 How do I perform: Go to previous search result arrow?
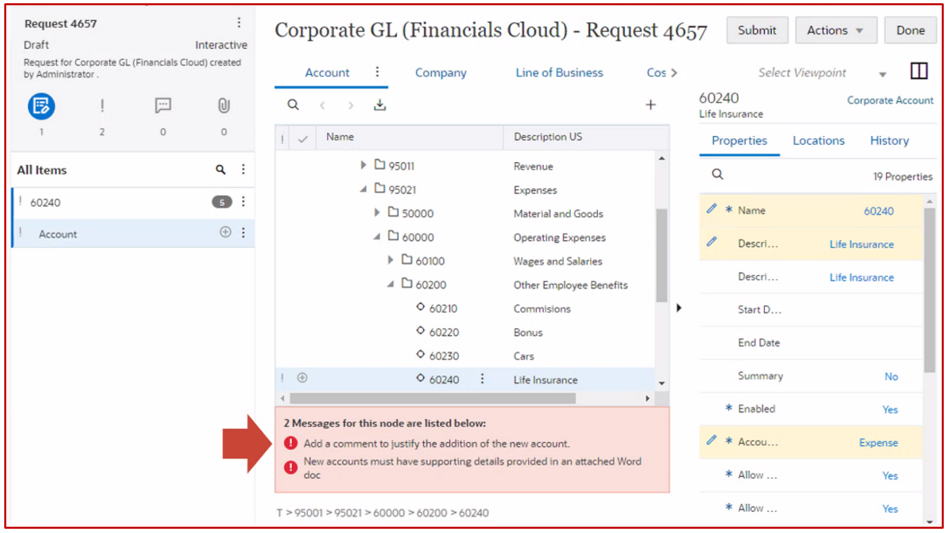coord(323,106)
